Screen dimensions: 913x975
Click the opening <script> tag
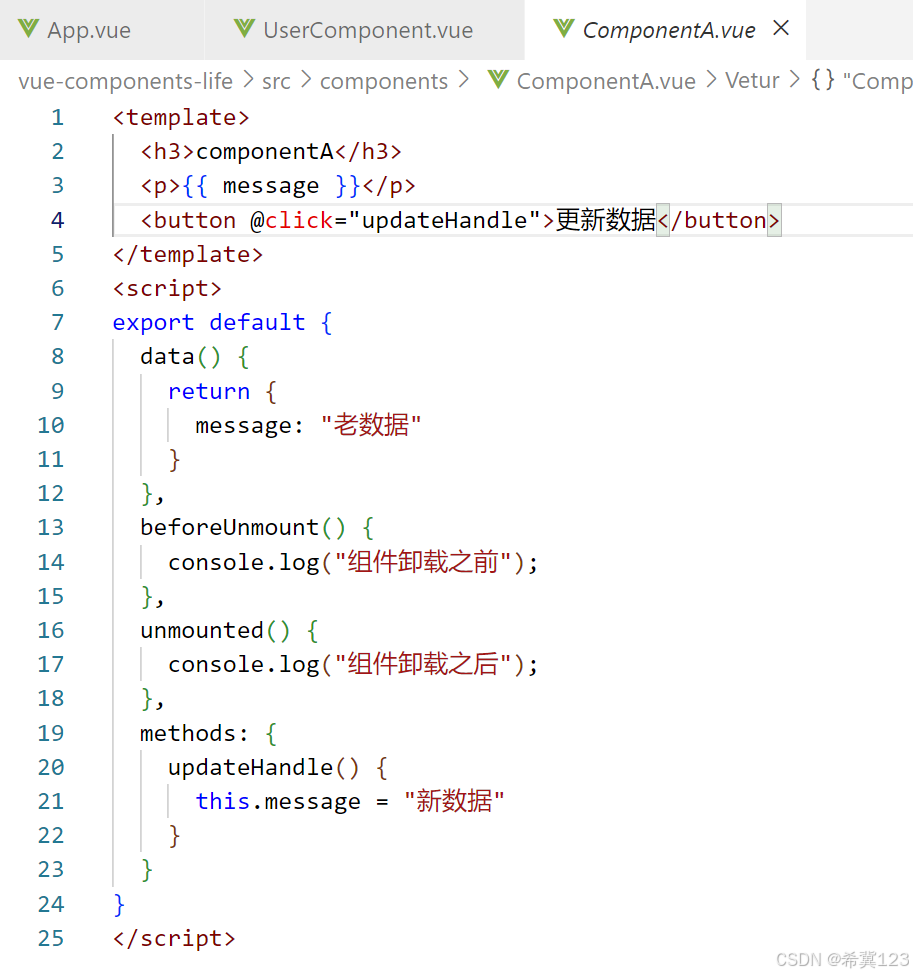point(167,289)
